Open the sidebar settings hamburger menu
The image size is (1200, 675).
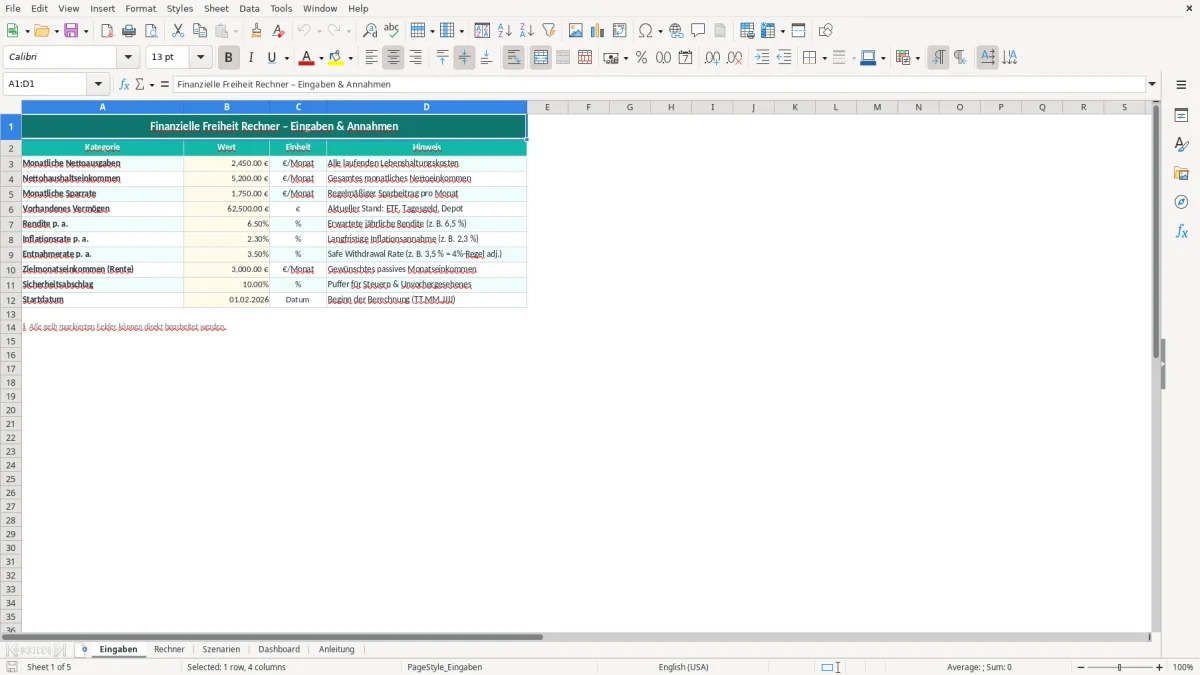1181,85
